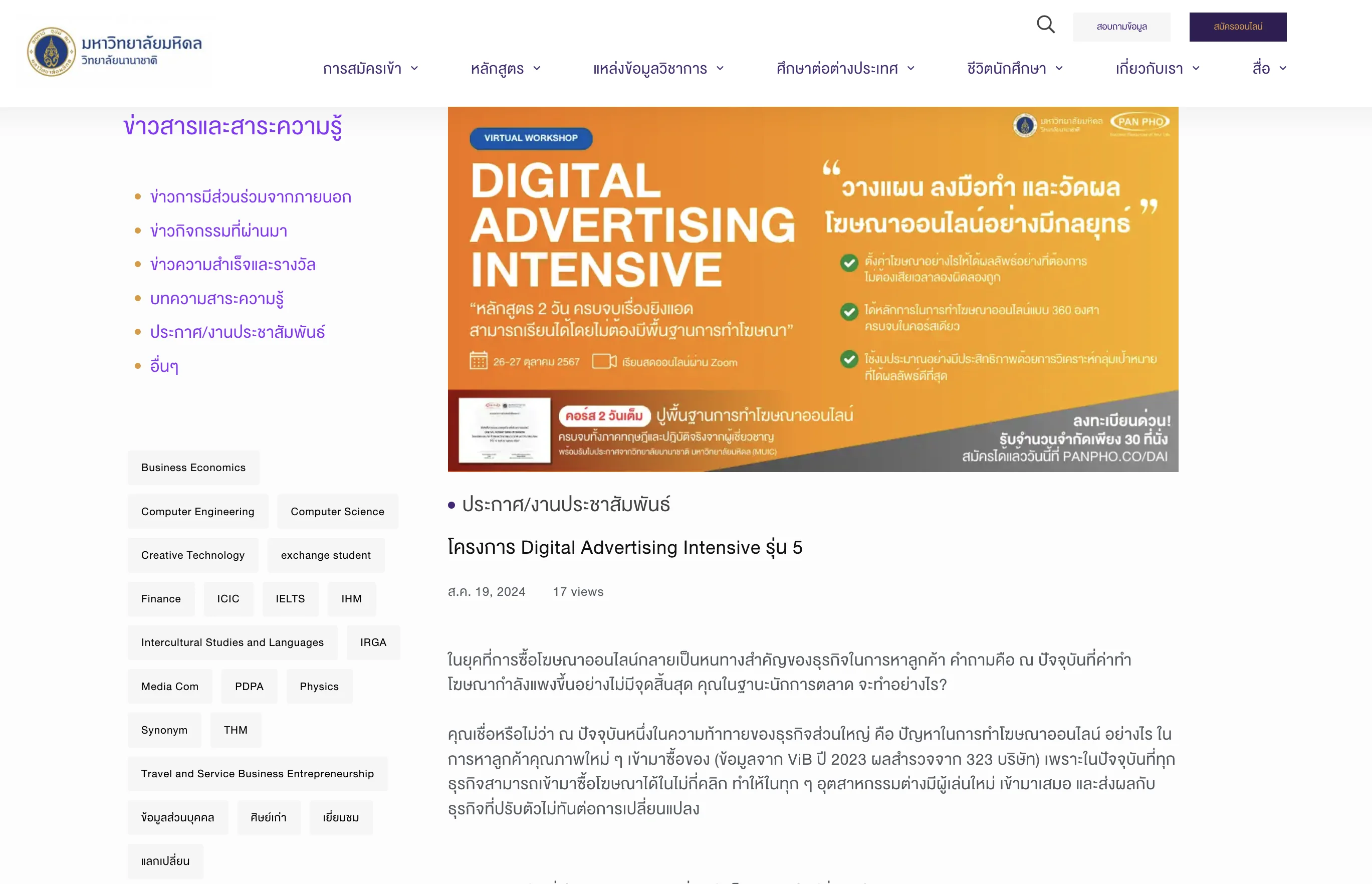This screenshot has height=884, width=1372.
Task: Select the เยี่ยมชม tag
Action: 341,817
